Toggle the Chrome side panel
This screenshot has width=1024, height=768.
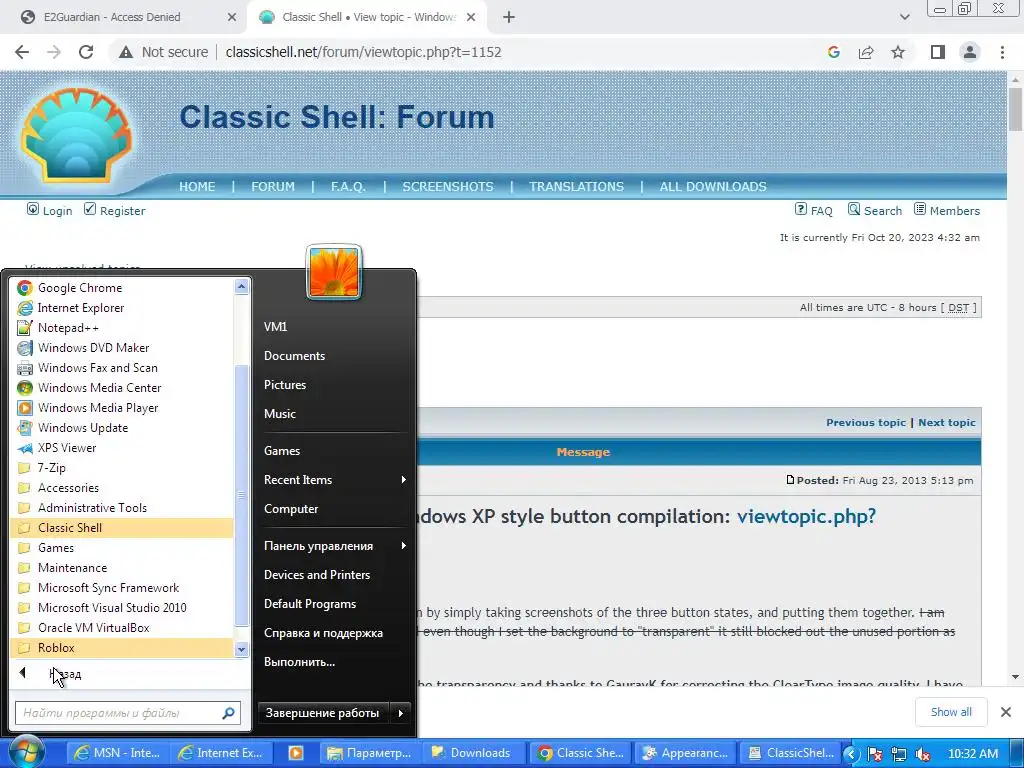click(x=938, y=52)
